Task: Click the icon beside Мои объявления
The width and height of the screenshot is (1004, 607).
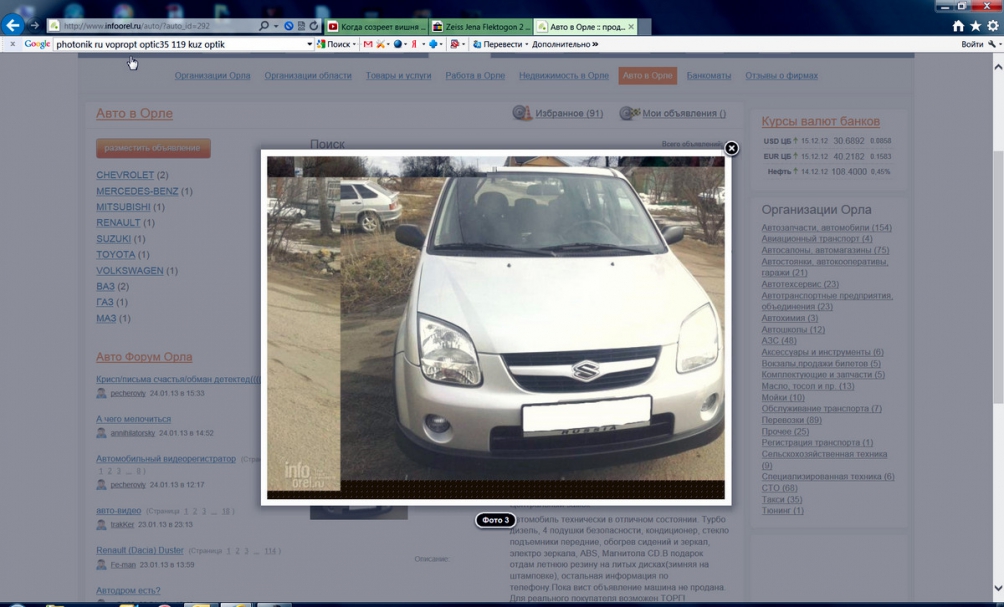Action: click(629, 113)
